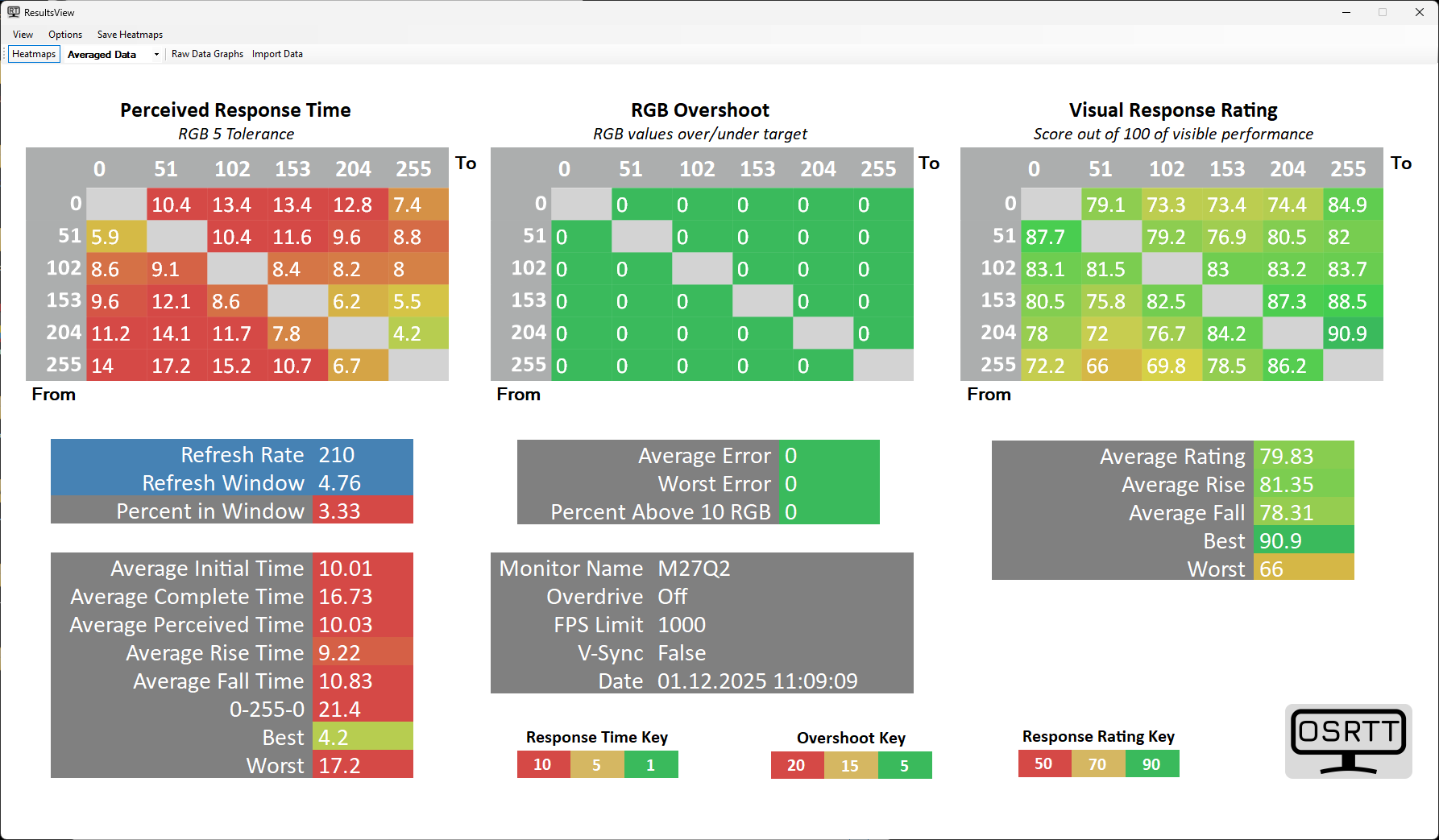Click the red 10 Response Time Key swatch
Screen dimensions: 1439x840
[x=543, y=764]
